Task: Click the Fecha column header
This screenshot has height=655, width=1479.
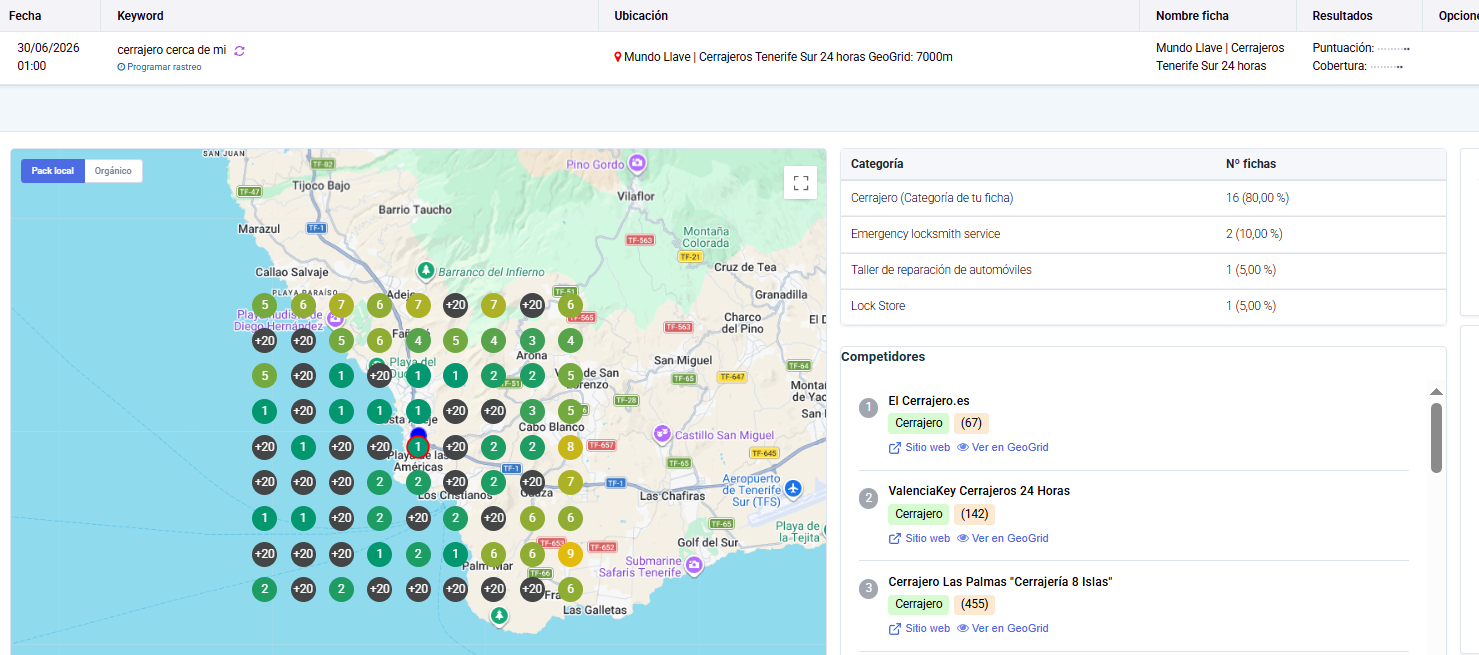Action: coord(25,16)
